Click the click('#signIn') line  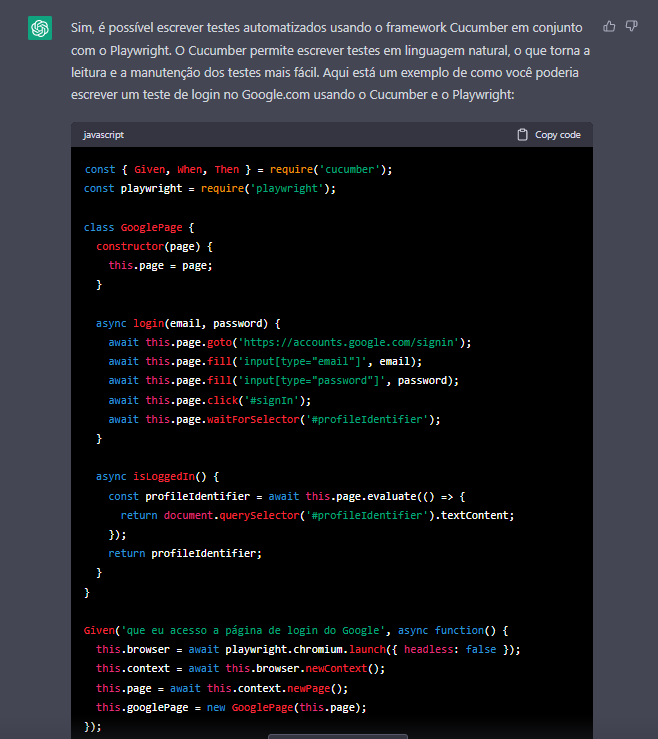point(210,400)
